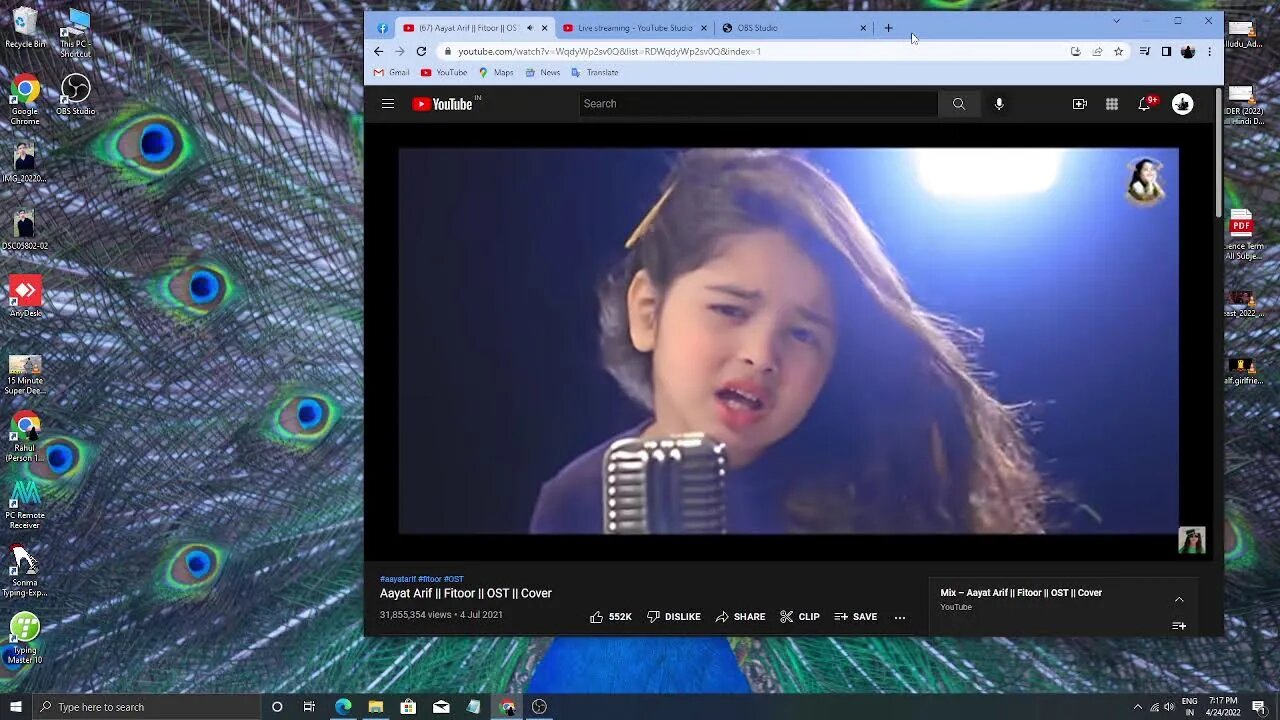Click the #aayatarif hashtag link

(x=398, y=579)
